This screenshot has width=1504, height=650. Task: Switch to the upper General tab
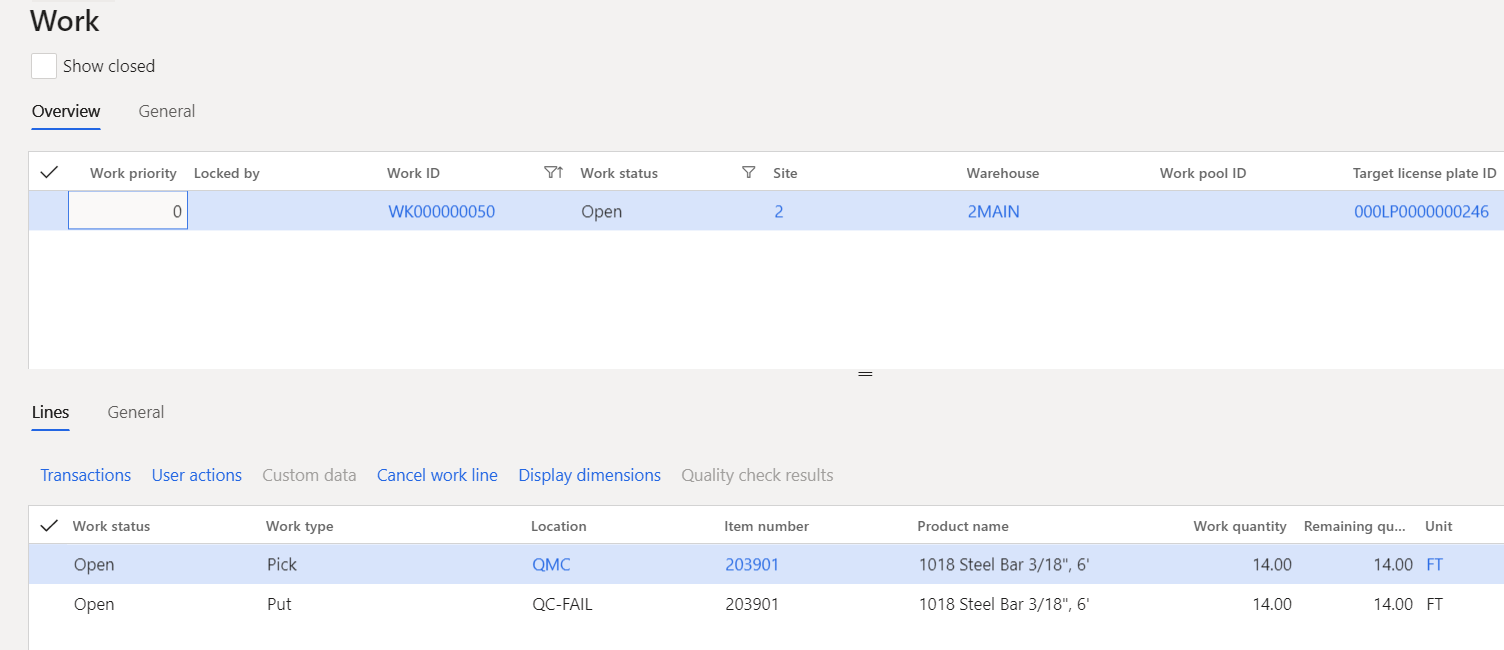tap(166, 111)
